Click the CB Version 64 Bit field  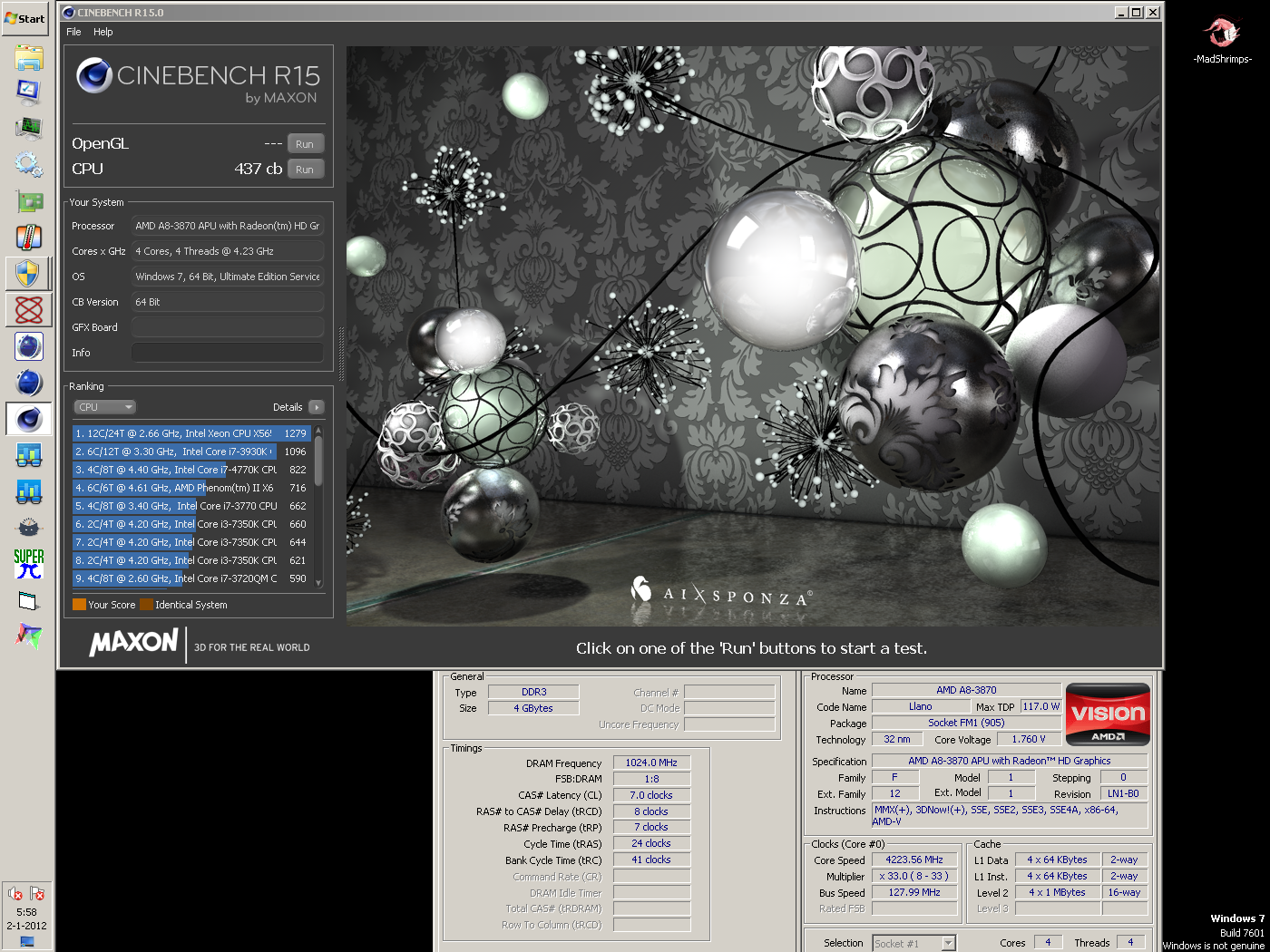228,302
